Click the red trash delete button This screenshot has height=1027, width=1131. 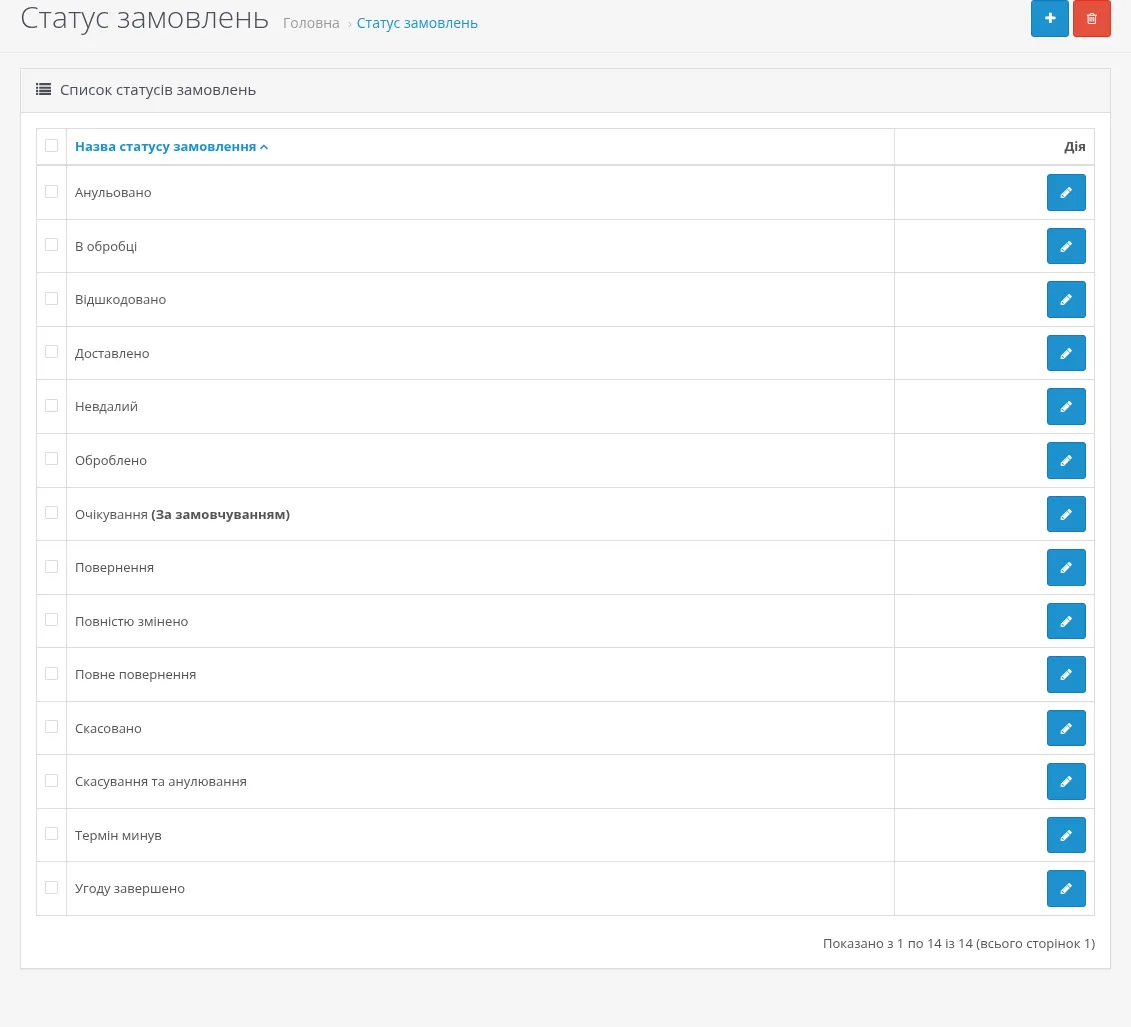(1091, 18)
